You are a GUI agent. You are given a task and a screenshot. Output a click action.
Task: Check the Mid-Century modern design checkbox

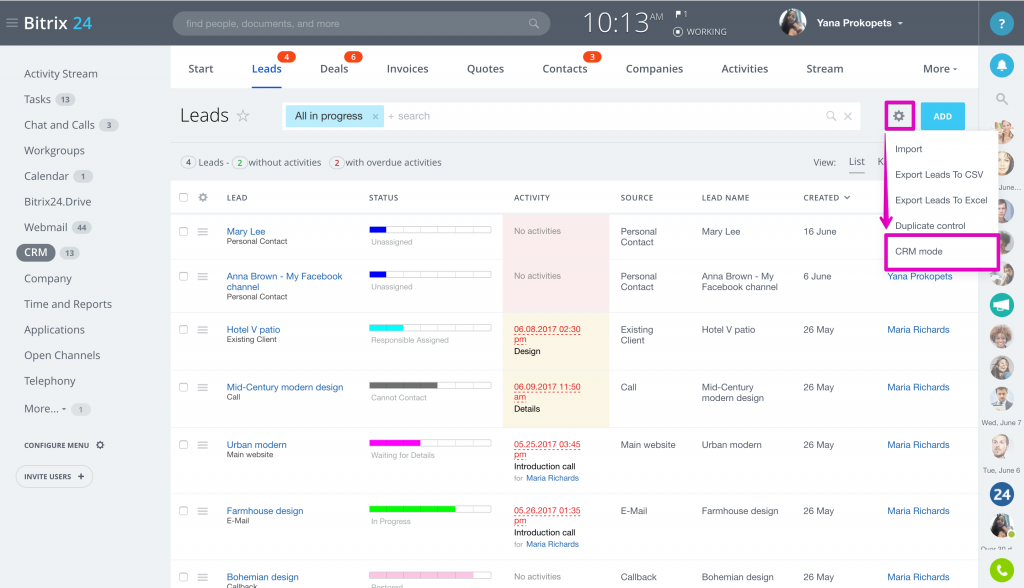(184, 387)
